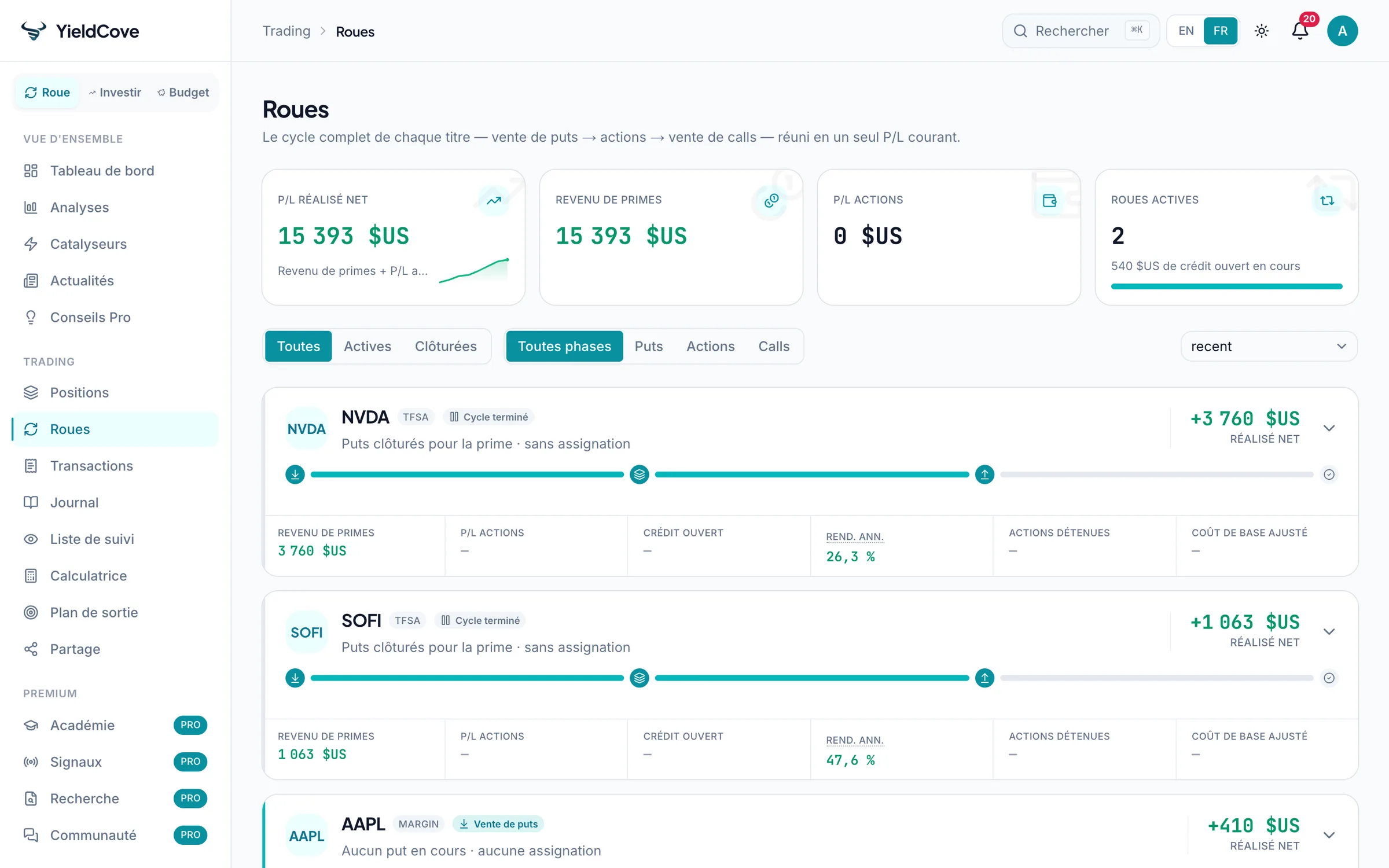Toggle light/dark theme sun icon

click(1262, 31)
